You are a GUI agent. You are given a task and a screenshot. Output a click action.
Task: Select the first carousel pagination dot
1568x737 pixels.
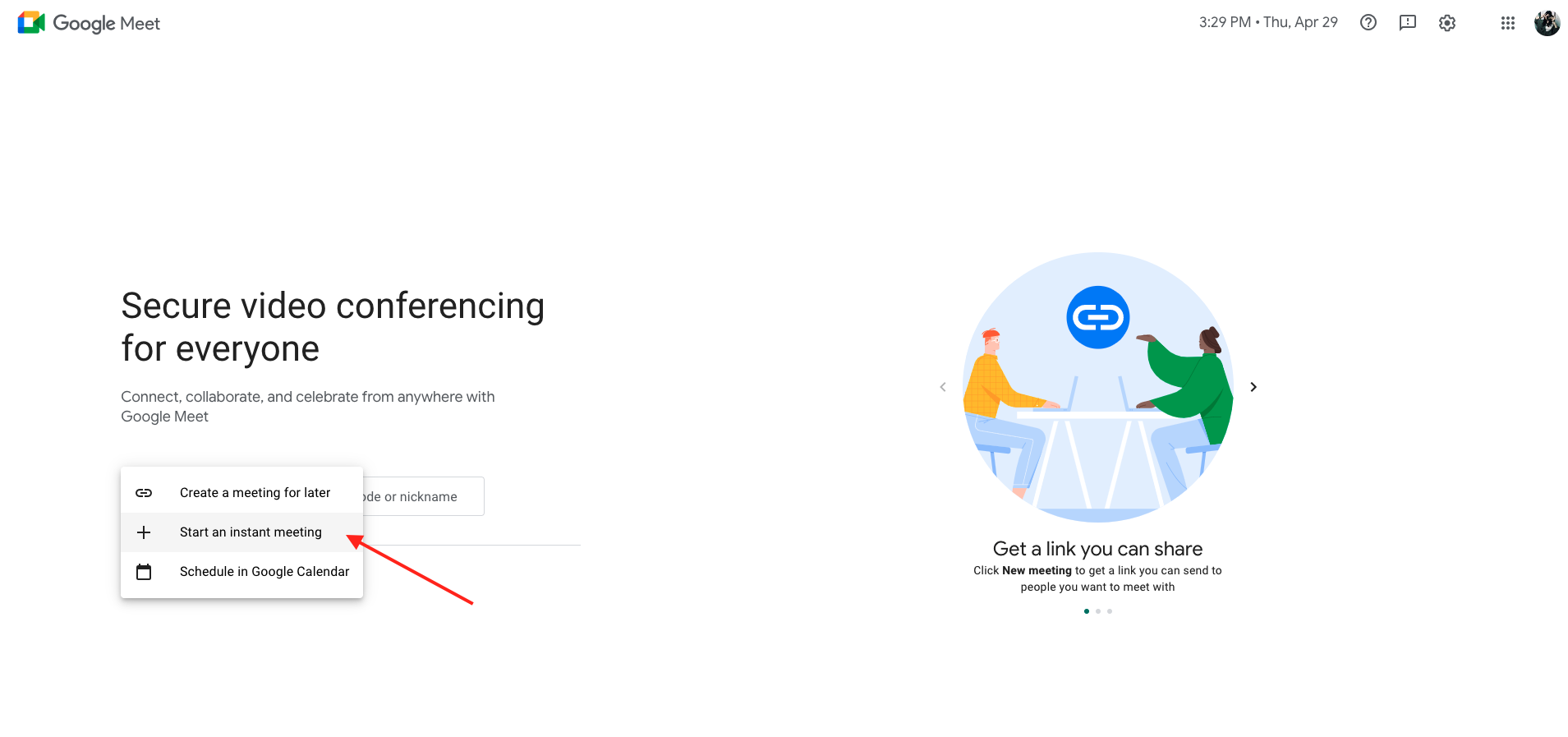pyautogui.click(x=1087, y=611)
